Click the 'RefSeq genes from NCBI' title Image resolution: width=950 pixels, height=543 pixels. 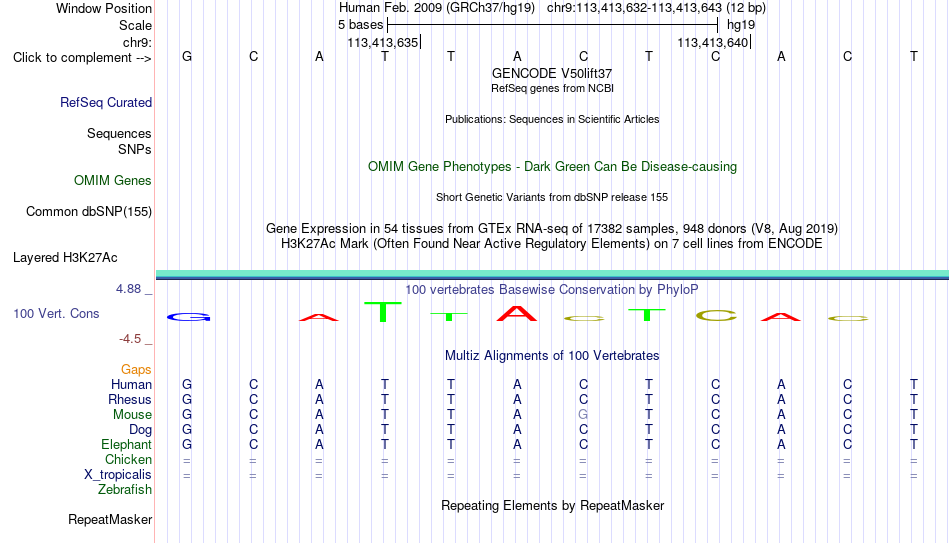(x=552, y=88)
